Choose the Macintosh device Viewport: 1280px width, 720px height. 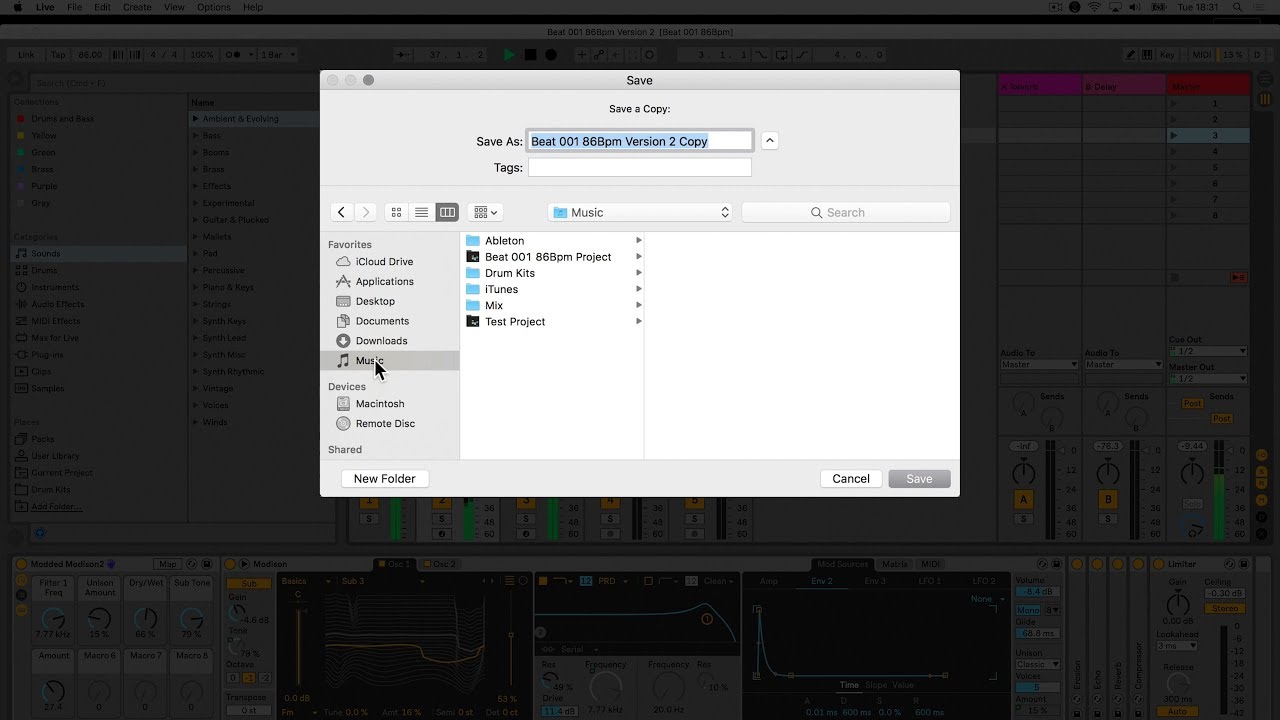(x=389, y=404)
